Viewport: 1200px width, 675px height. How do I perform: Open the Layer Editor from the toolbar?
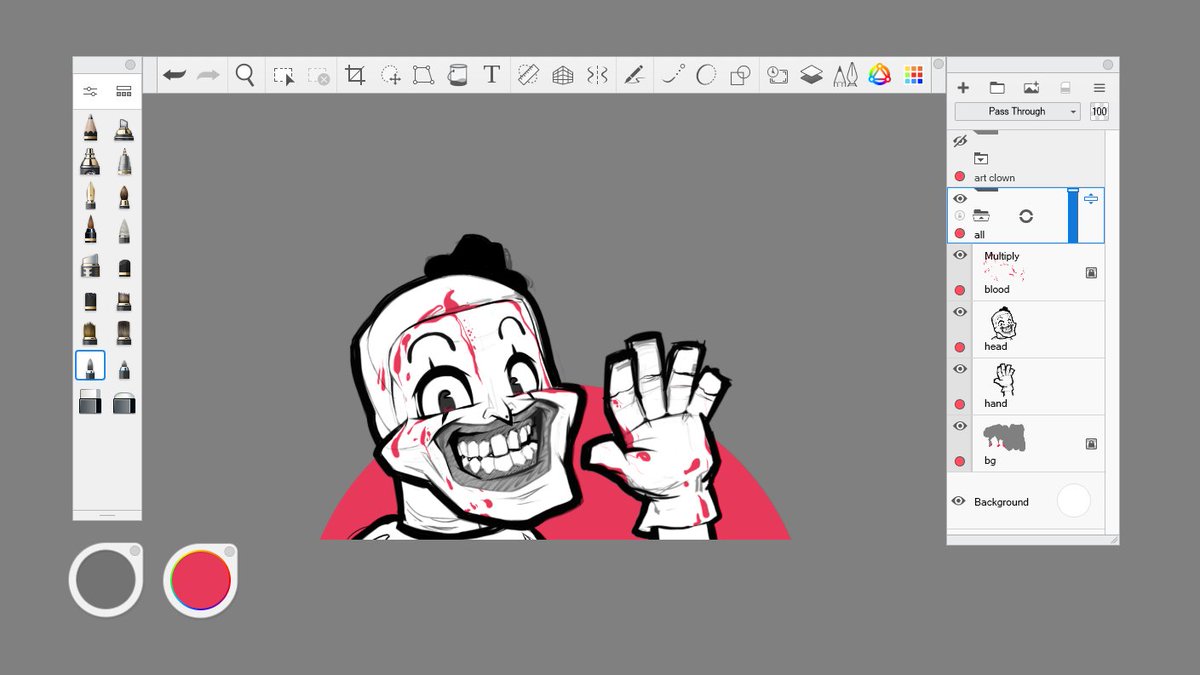point(811,75)
